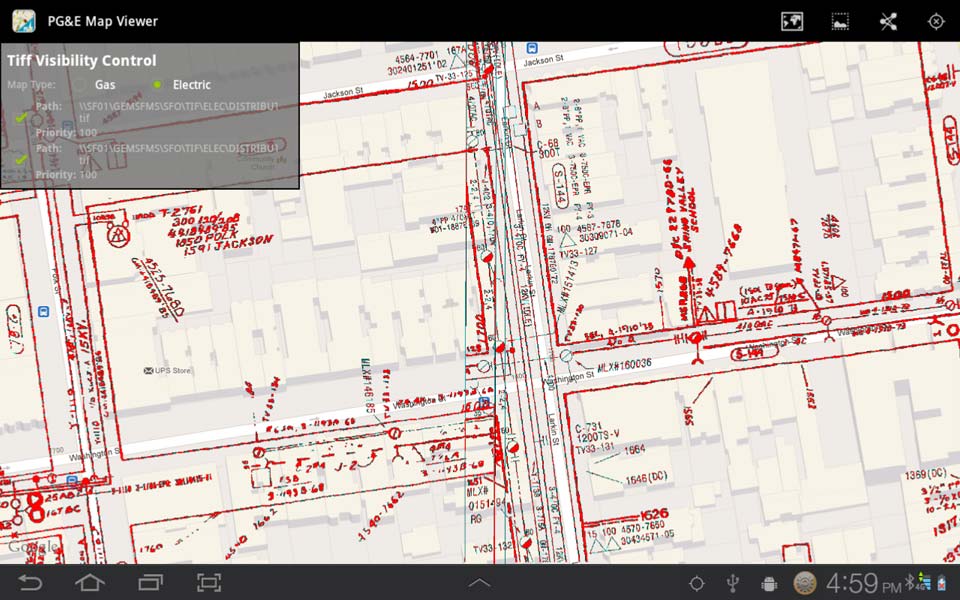Open the world map layer icon
Image resolution: width=960 pixels, height=600 pixels.
[x=792, y=21]
